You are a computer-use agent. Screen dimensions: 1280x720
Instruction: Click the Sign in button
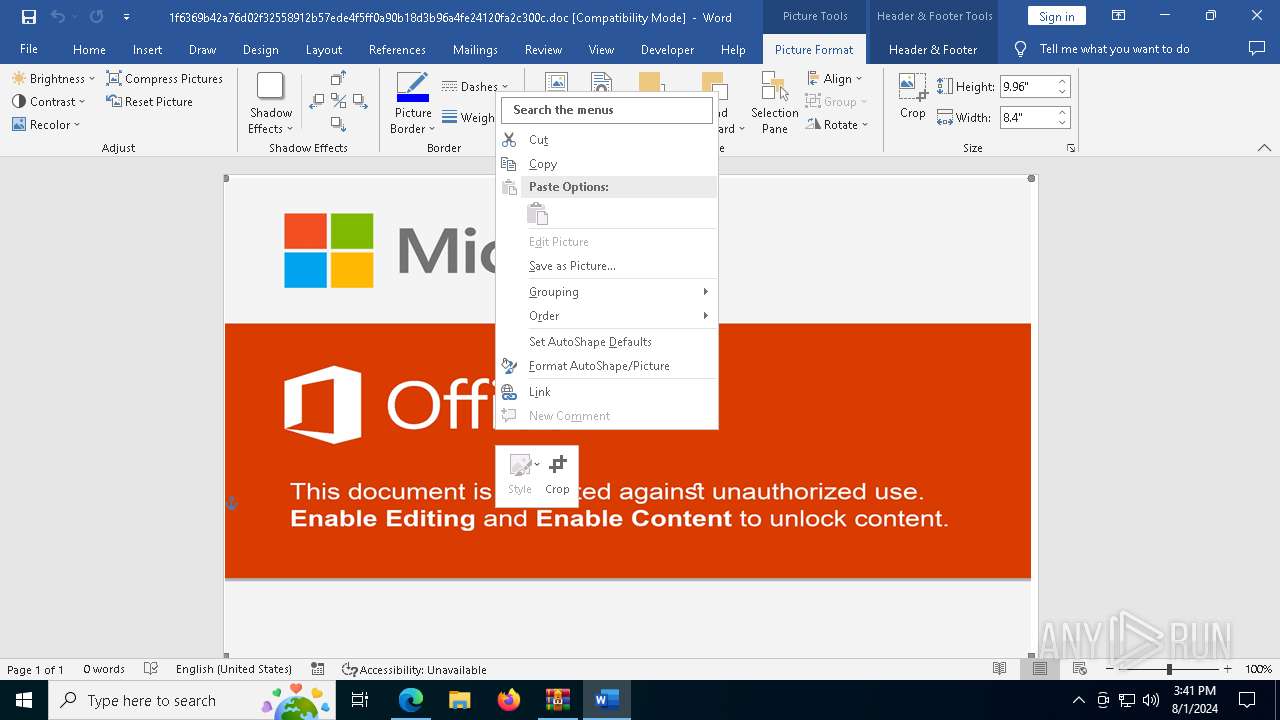[1056, 16]
